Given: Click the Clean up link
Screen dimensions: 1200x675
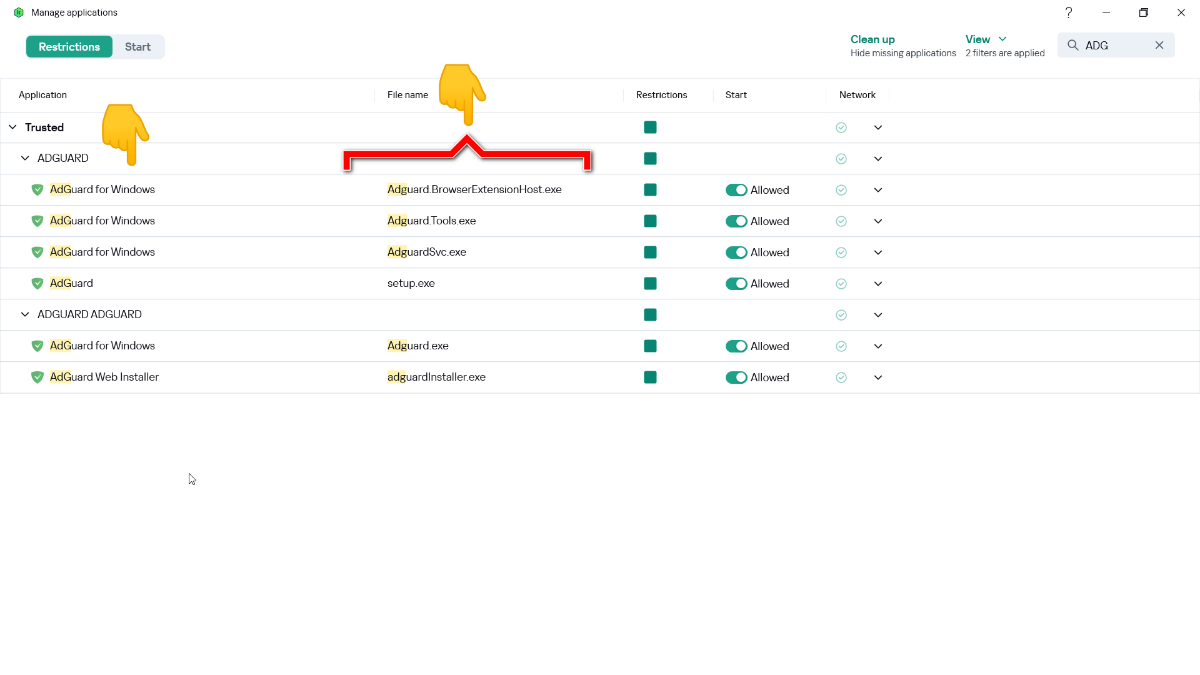Looking at the screenshot, I should 873,39.
